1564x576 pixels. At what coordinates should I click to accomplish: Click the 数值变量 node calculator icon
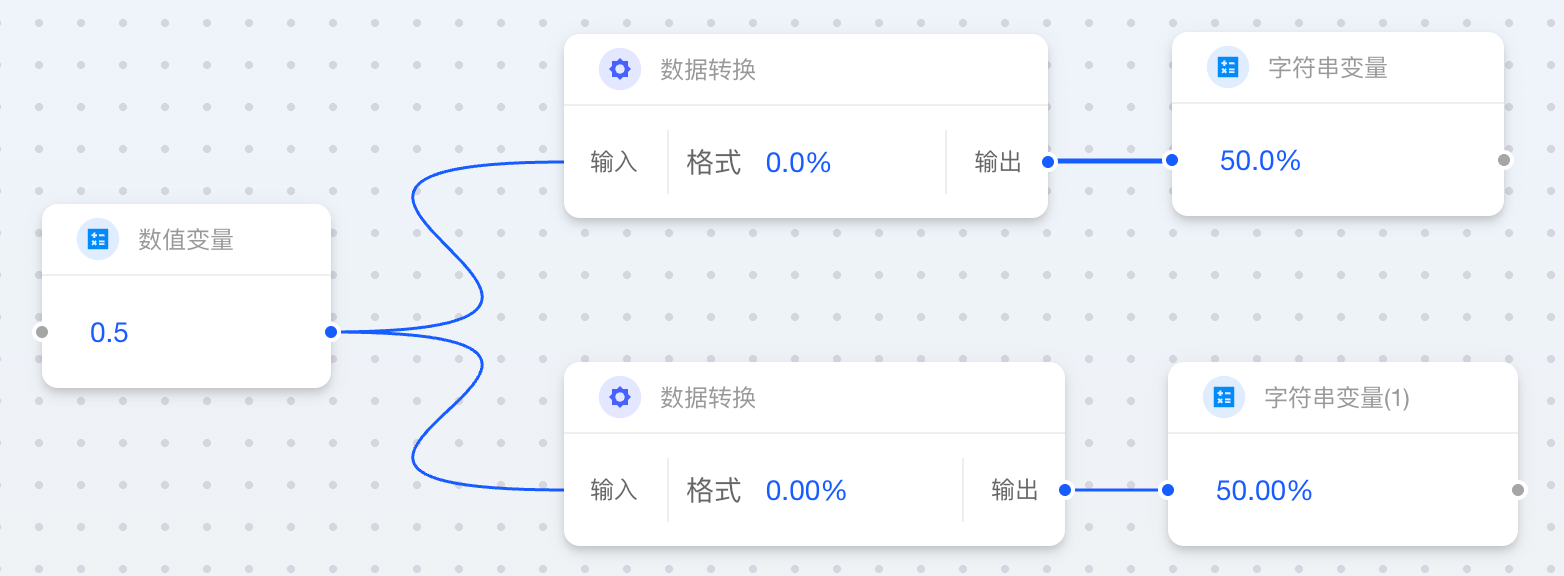click(98, 239)
